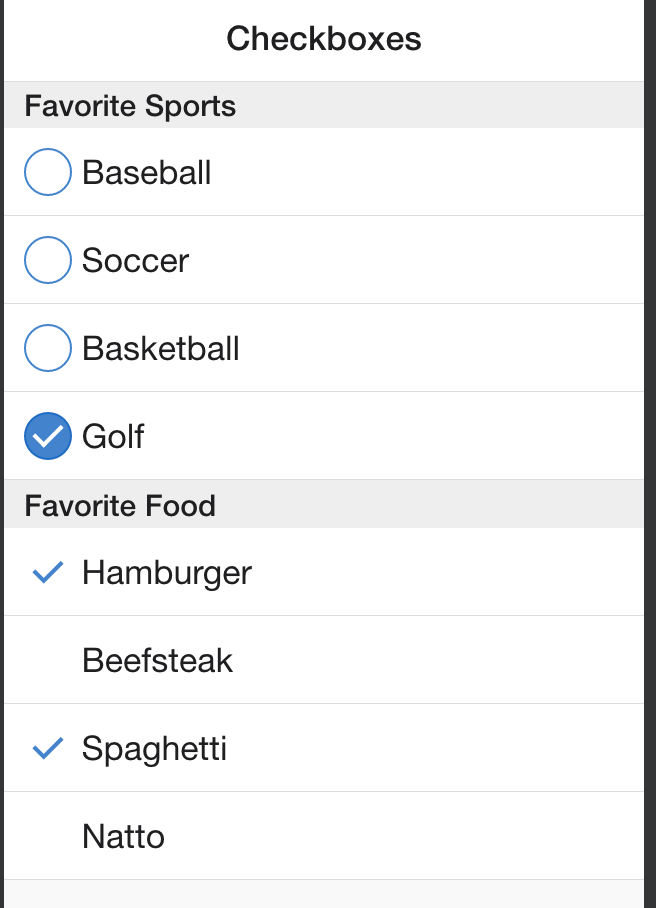Tap the Baseball text label
The height and width of the screenshot is (908, 656).
click(146, 173)
